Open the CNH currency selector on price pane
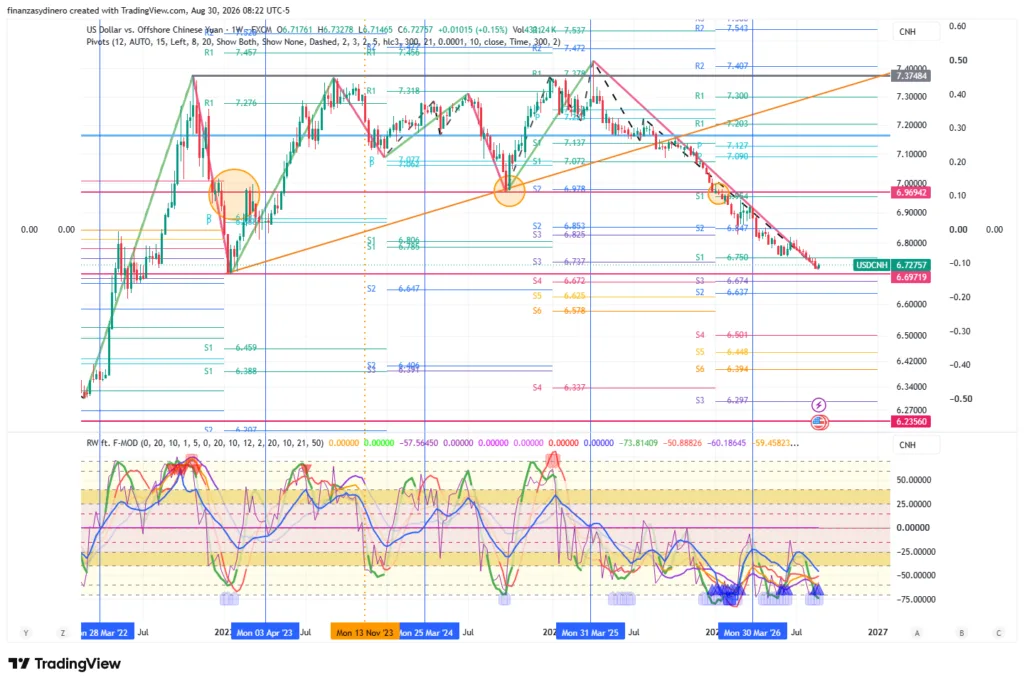The height and width of the screenshot is (685, 1024). tap(916, 31)
